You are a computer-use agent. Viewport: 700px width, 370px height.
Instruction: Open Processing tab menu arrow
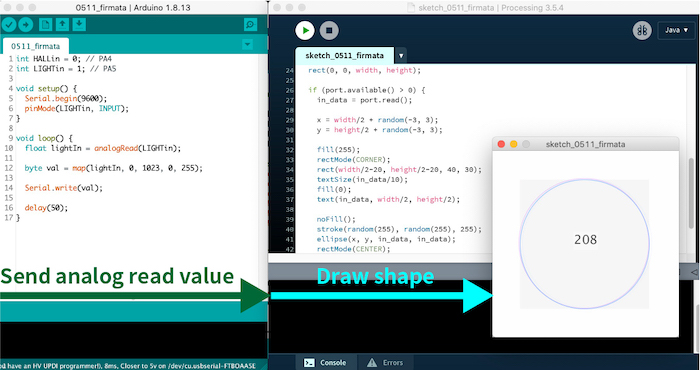[x=401, y=56]
